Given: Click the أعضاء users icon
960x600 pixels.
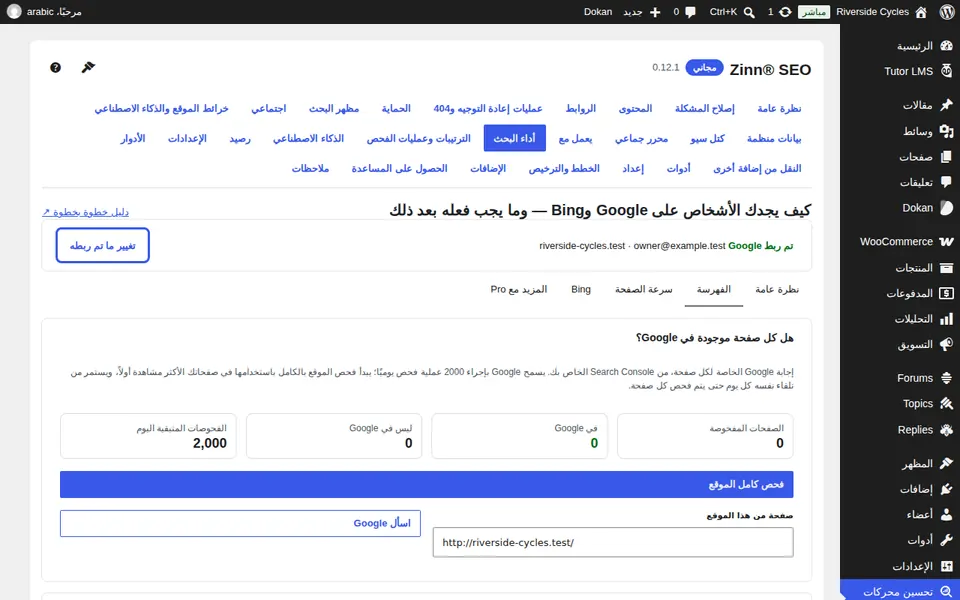Looking at the screenshot, I should (x=946, y=515).
